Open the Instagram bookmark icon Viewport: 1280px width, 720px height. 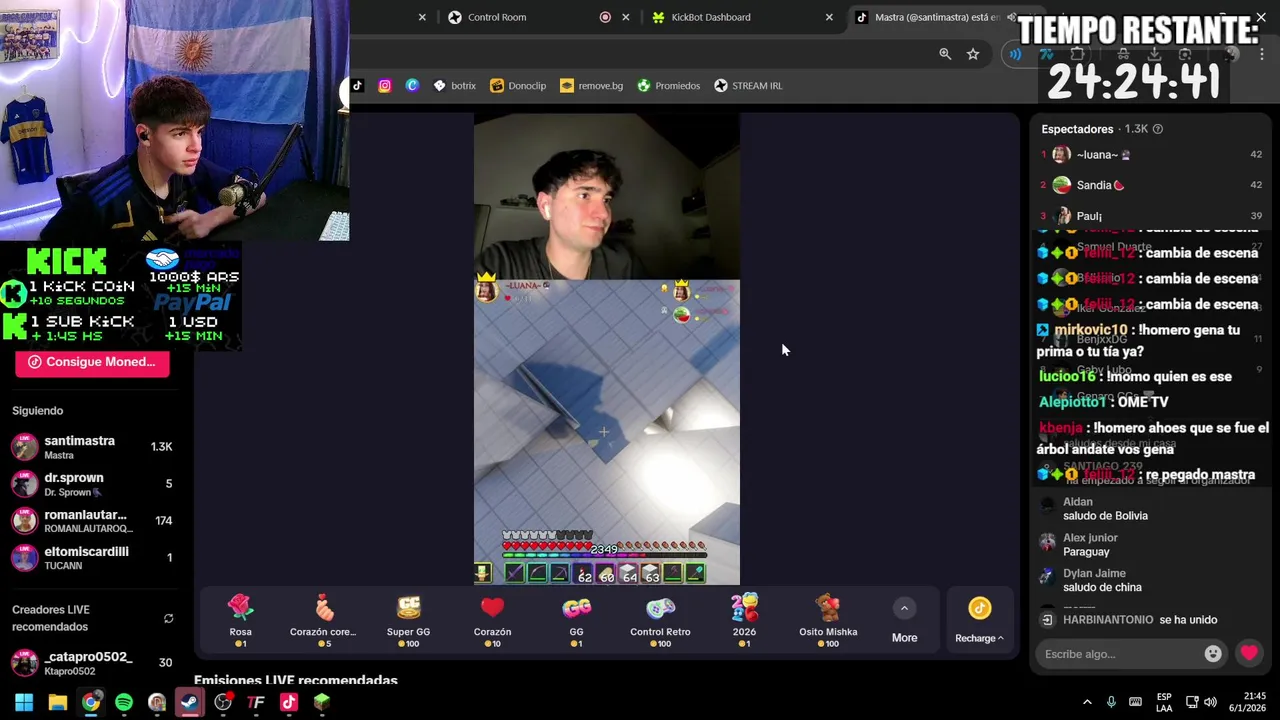click(385, 86)
